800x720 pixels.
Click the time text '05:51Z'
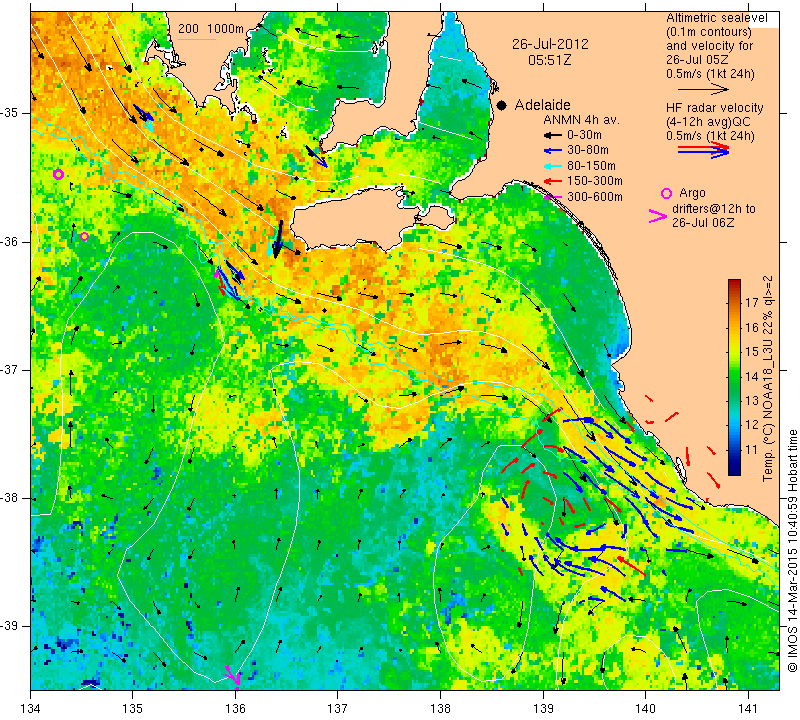(549, 60)
